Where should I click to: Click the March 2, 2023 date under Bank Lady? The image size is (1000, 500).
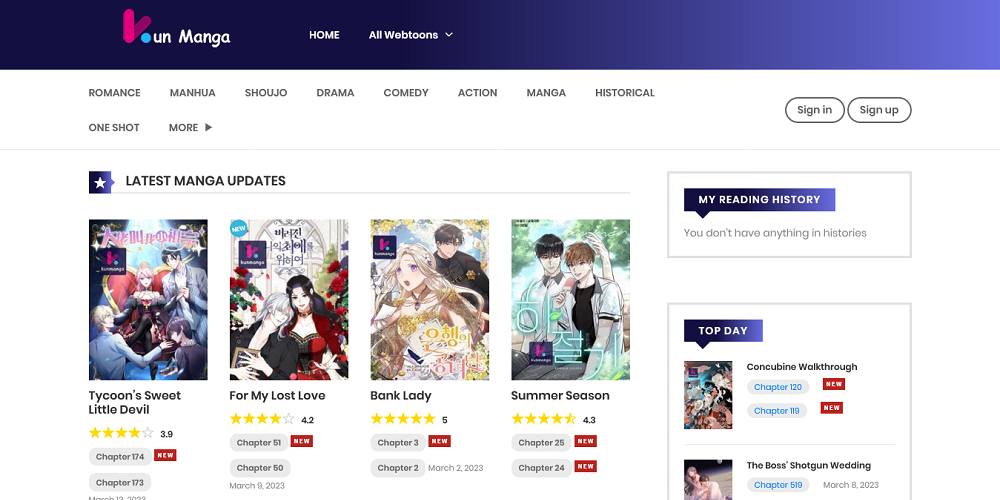coord(455,468)
